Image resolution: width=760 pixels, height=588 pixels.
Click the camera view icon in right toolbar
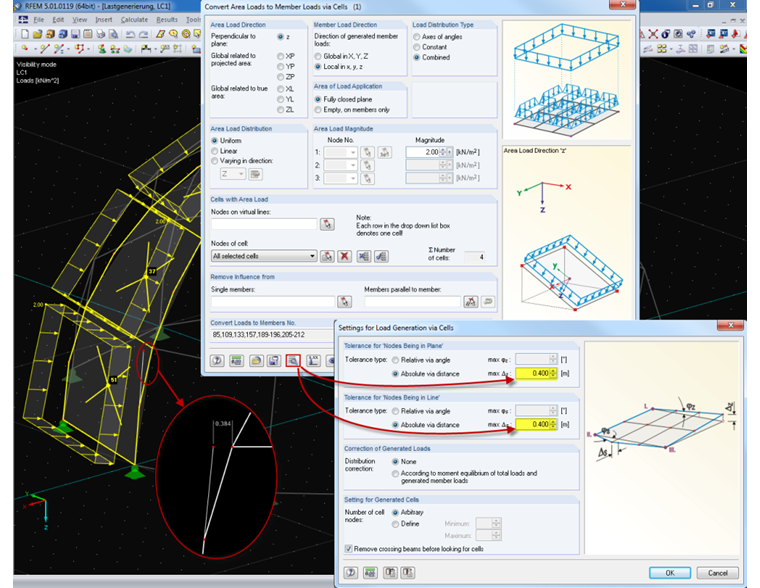[679, 34]
